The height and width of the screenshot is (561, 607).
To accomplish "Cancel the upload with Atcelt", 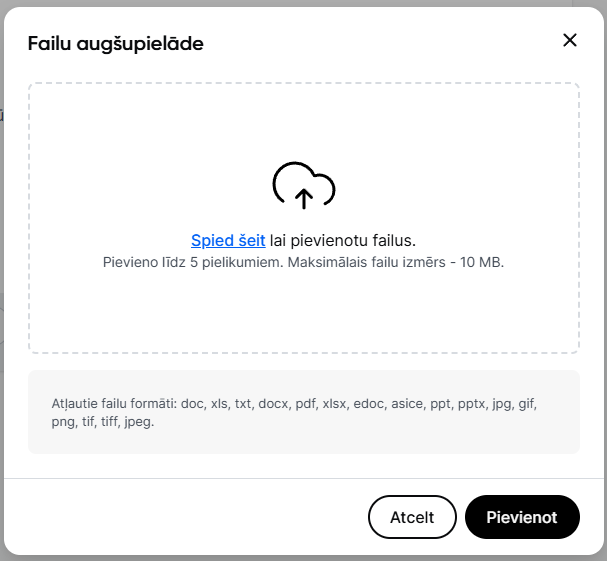I will 412,517.
